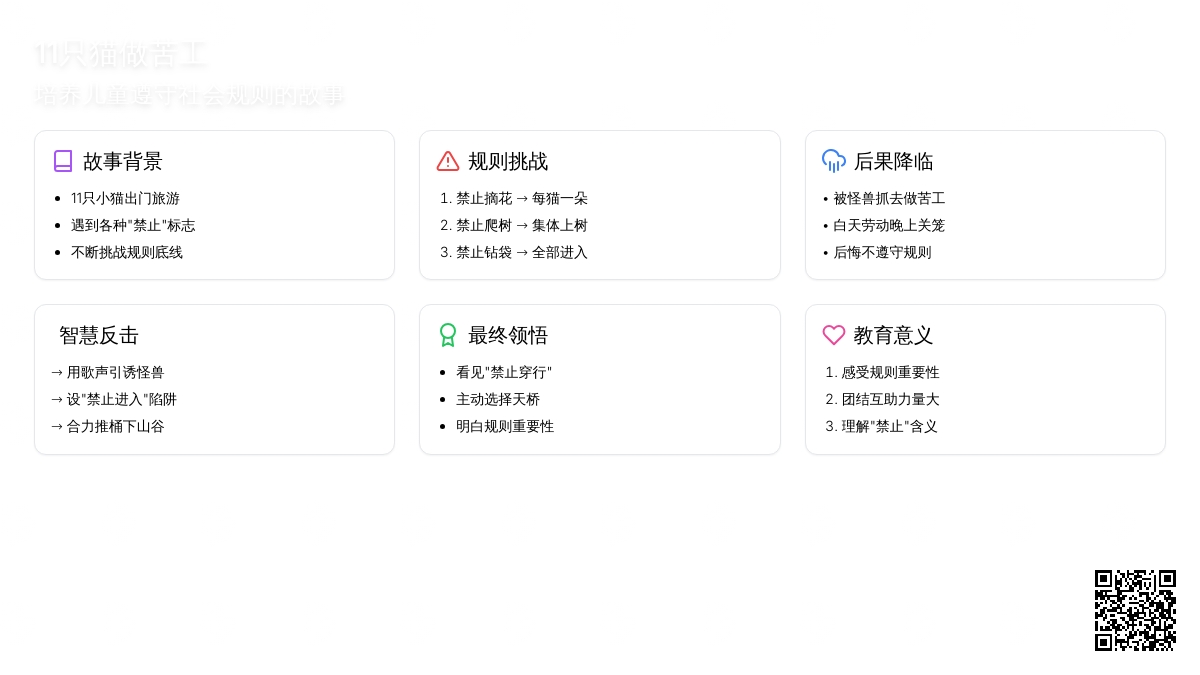Click numbered item 团结互助力量大
The height and width of the screenshot is (675, 1200).
890,399
